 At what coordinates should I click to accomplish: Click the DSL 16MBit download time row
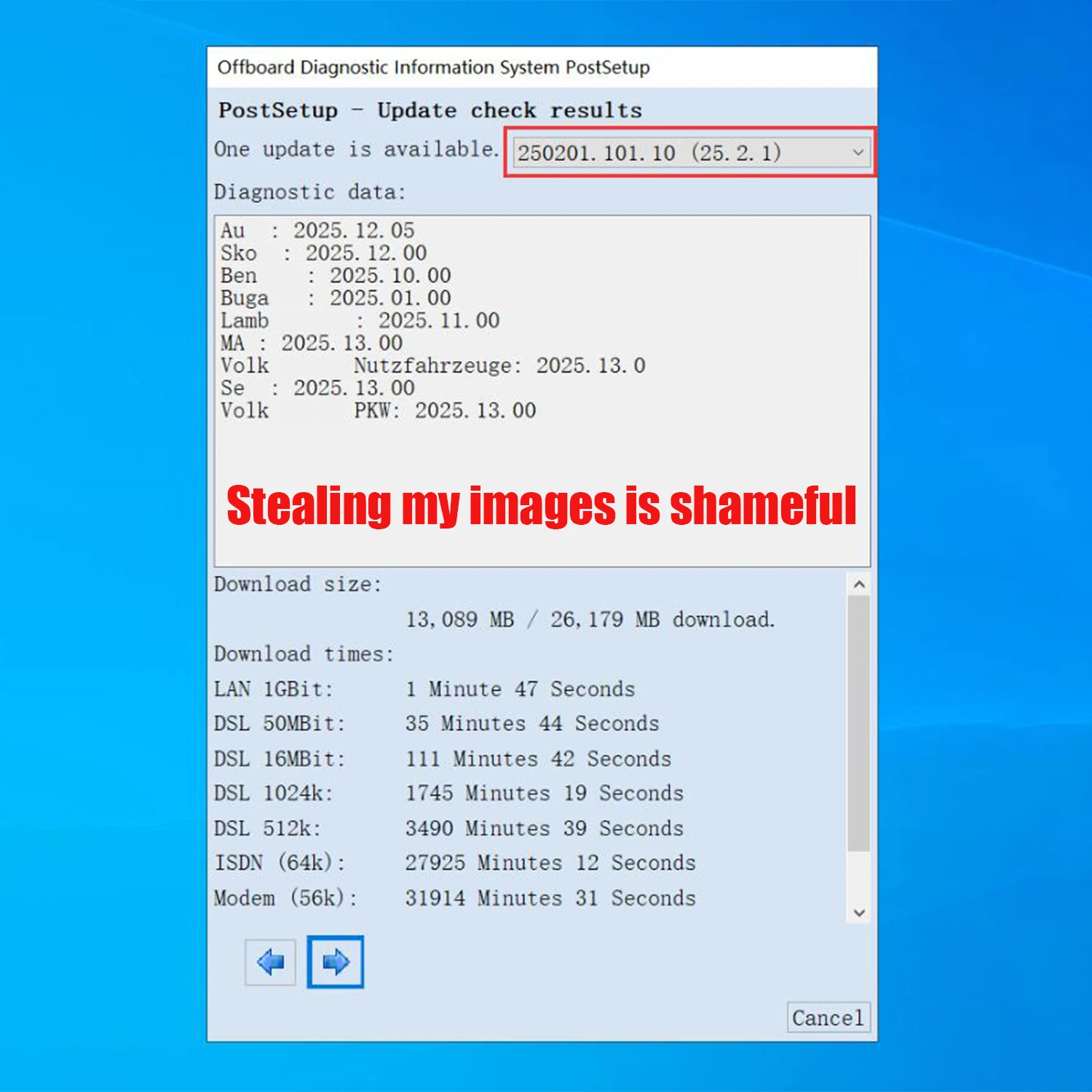coord(443,759)
